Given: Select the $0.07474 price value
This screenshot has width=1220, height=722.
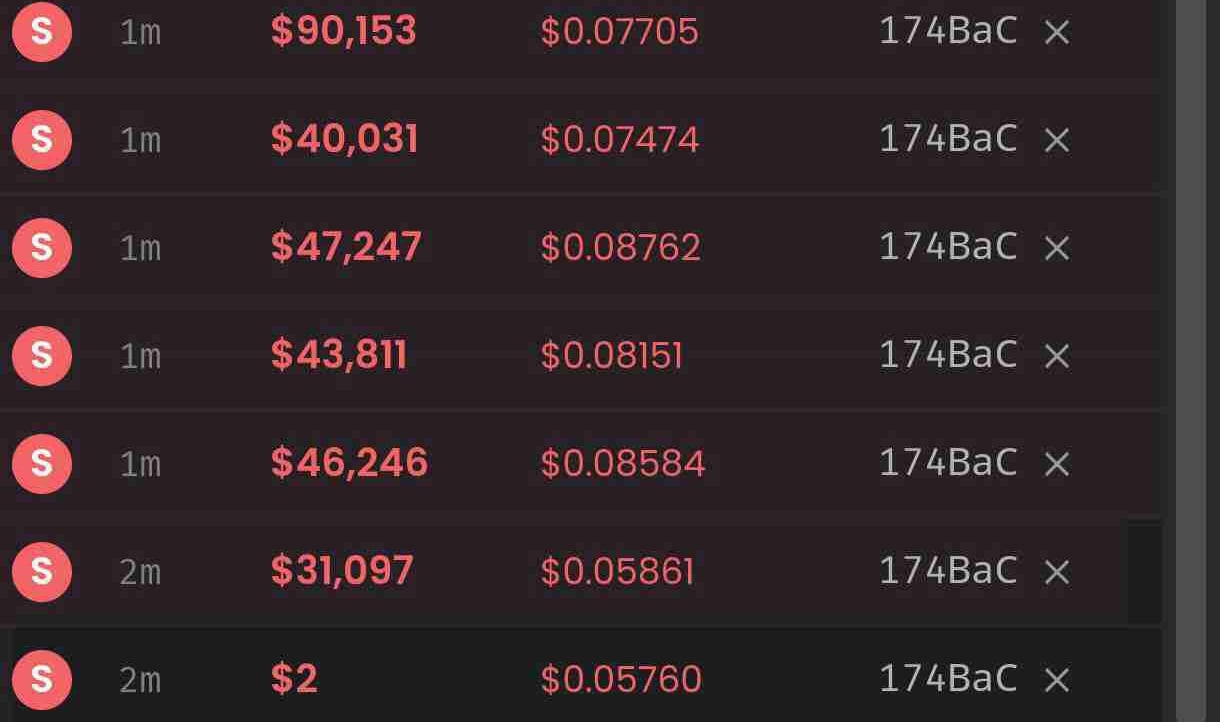Looking at the screenshot, I should (619, 140).
